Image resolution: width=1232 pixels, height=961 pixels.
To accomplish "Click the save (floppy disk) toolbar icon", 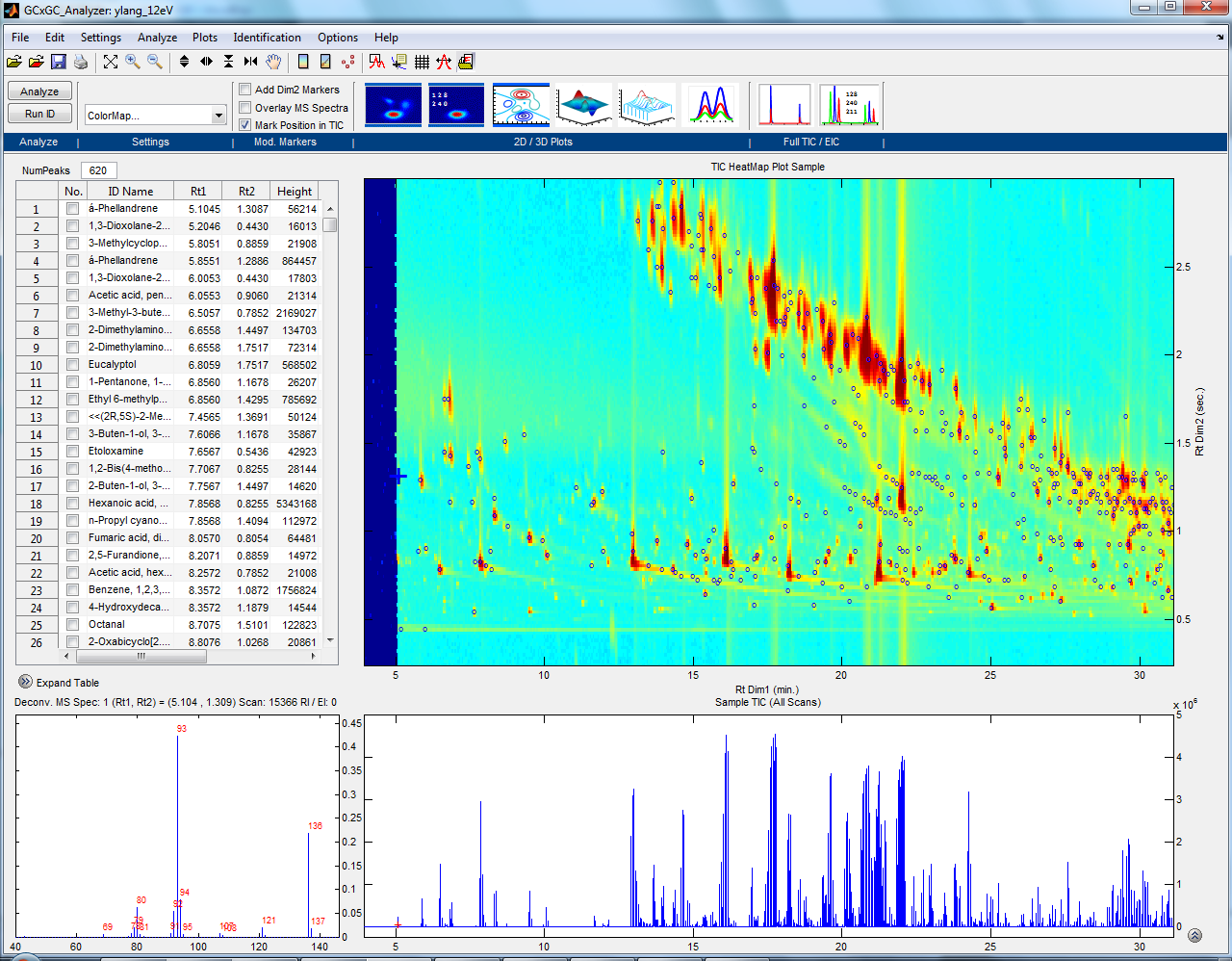I will [59, 62].
